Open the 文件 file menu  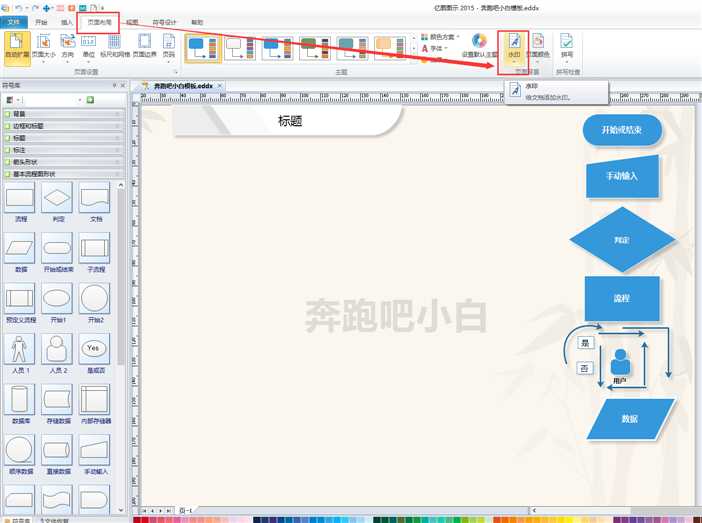(x=14, y=22)
